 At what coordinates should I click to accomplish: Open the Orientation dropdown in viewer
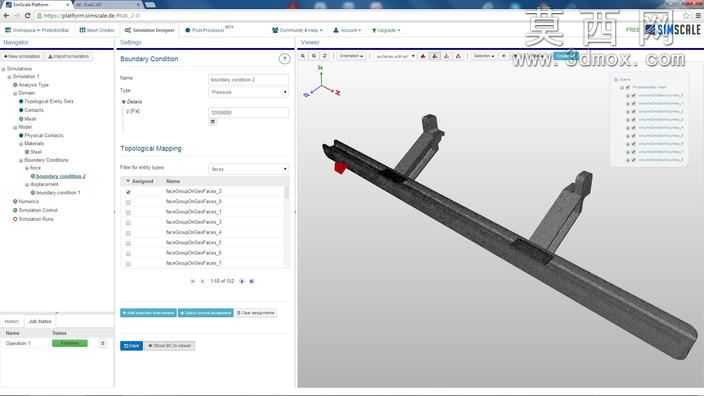(351, 56)
